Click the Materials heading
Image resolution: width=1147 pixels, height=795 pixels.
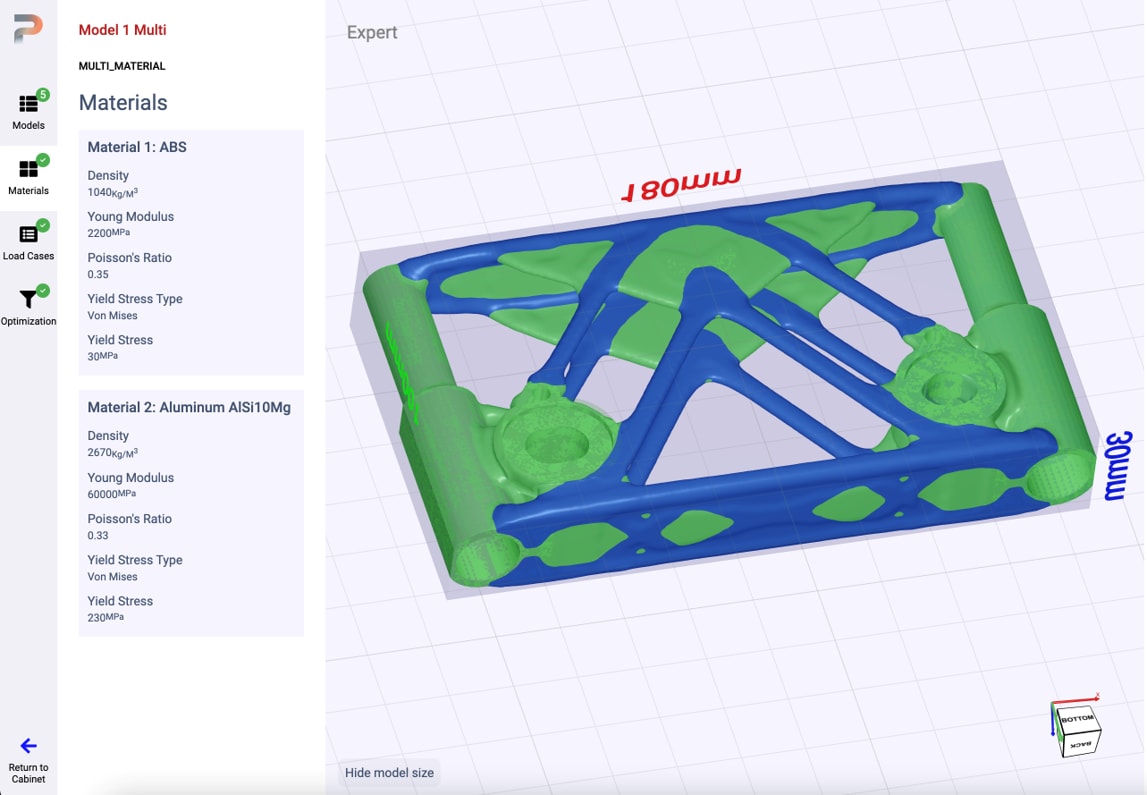[123, 102]
